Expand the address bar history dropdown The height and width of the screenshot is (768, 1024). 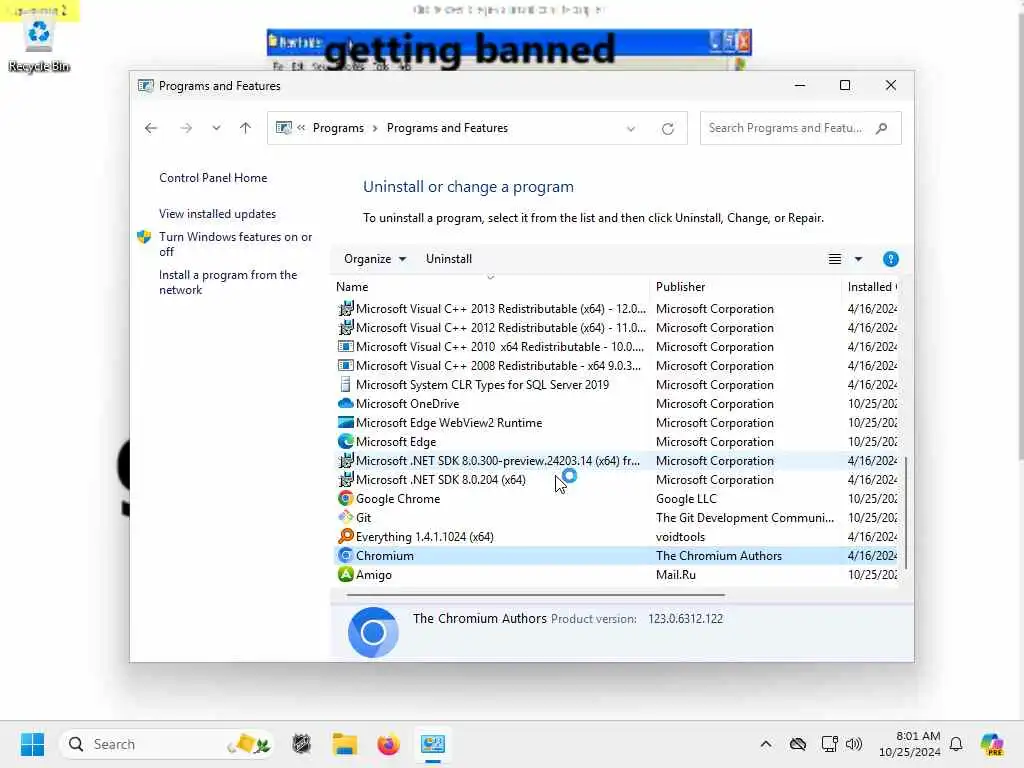(x=631, y=129)
